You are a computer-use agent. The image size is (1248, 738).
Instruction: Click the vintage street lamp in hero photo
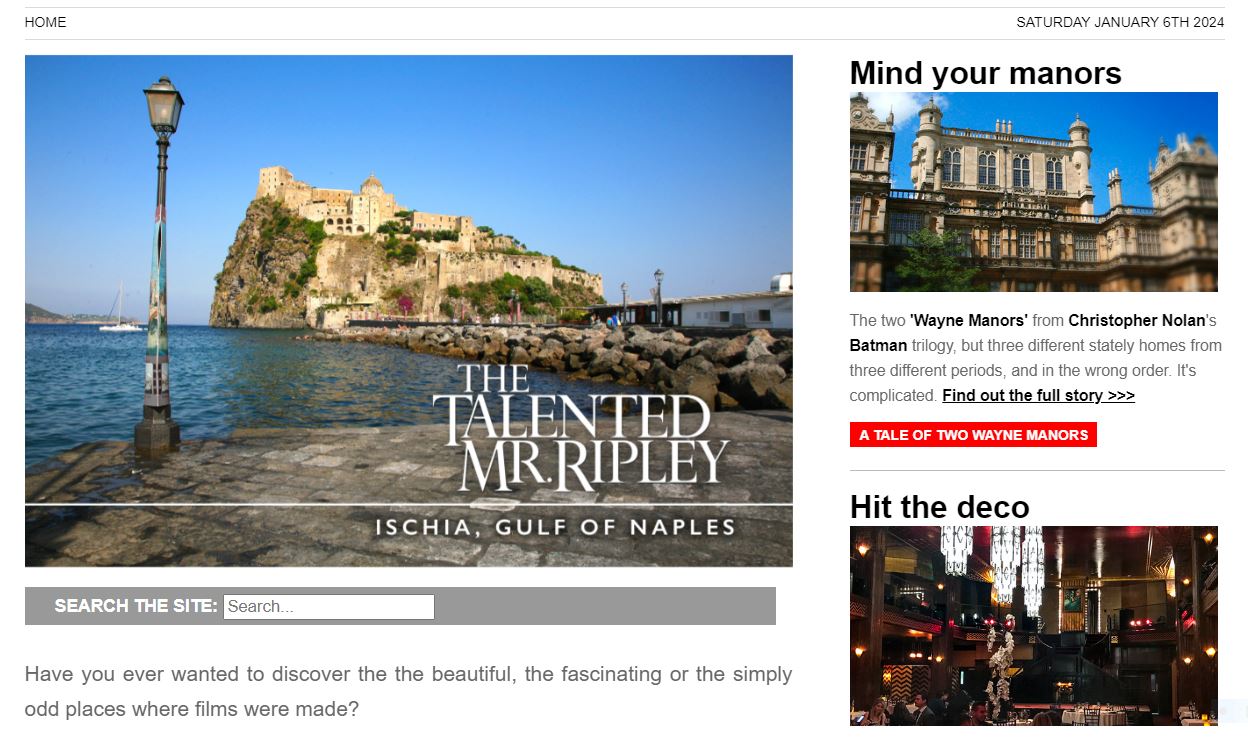pos(161,265)
